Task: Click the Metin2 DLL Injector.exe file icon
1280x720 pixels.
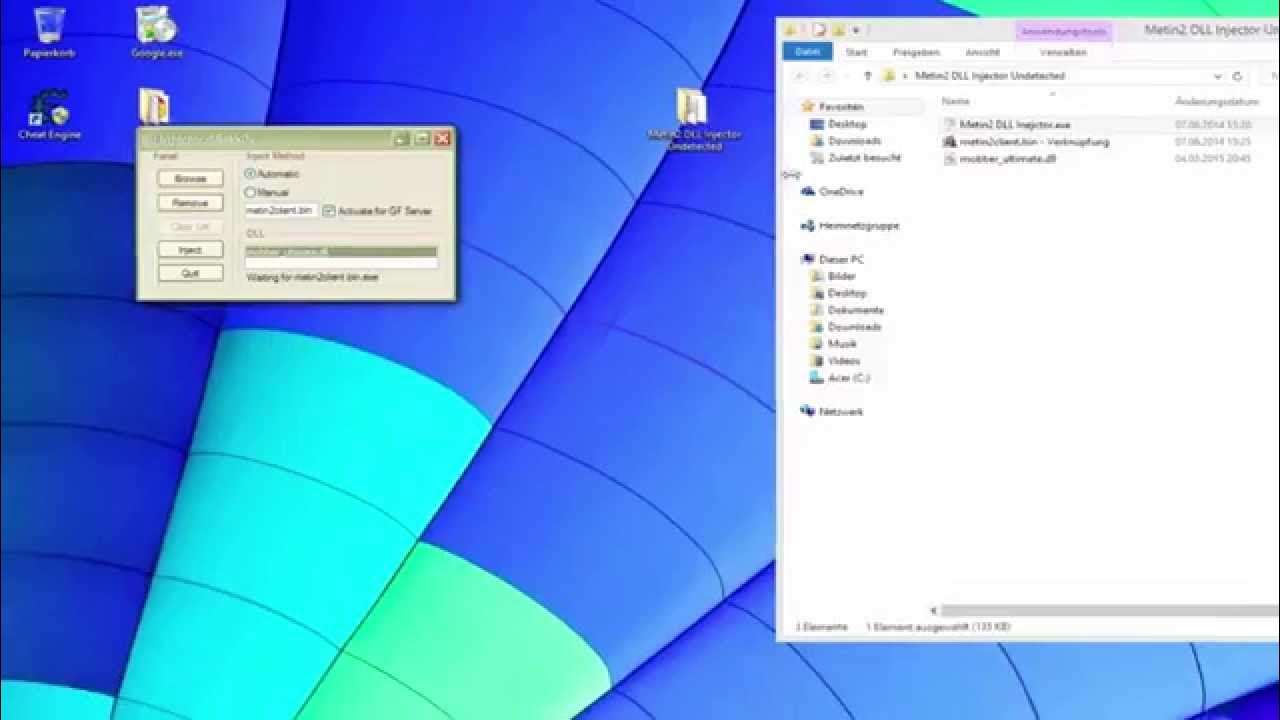Action: [x=950, y=125]
